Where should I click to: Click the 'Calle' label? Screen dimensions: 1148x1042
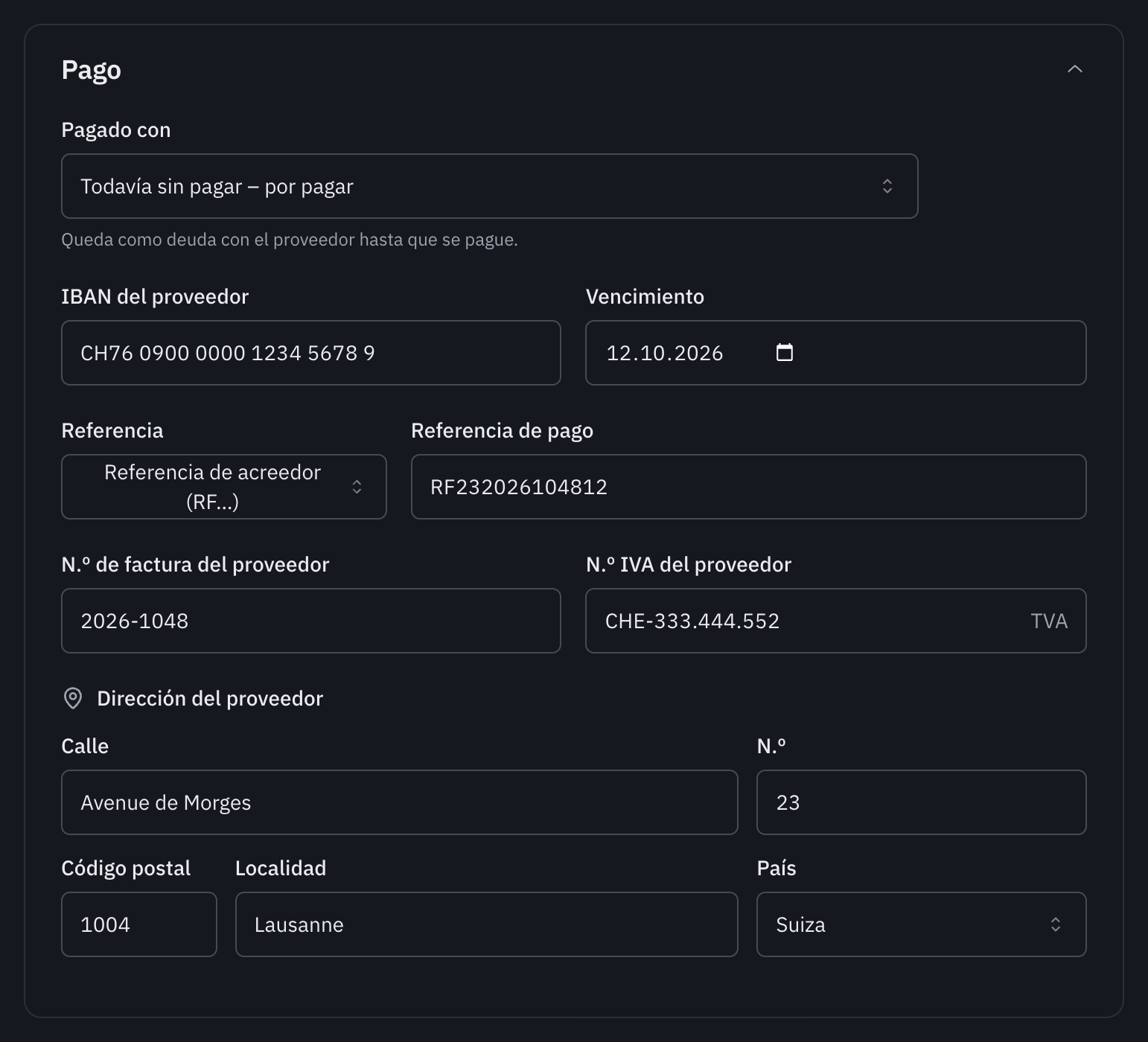click(85, 746)
